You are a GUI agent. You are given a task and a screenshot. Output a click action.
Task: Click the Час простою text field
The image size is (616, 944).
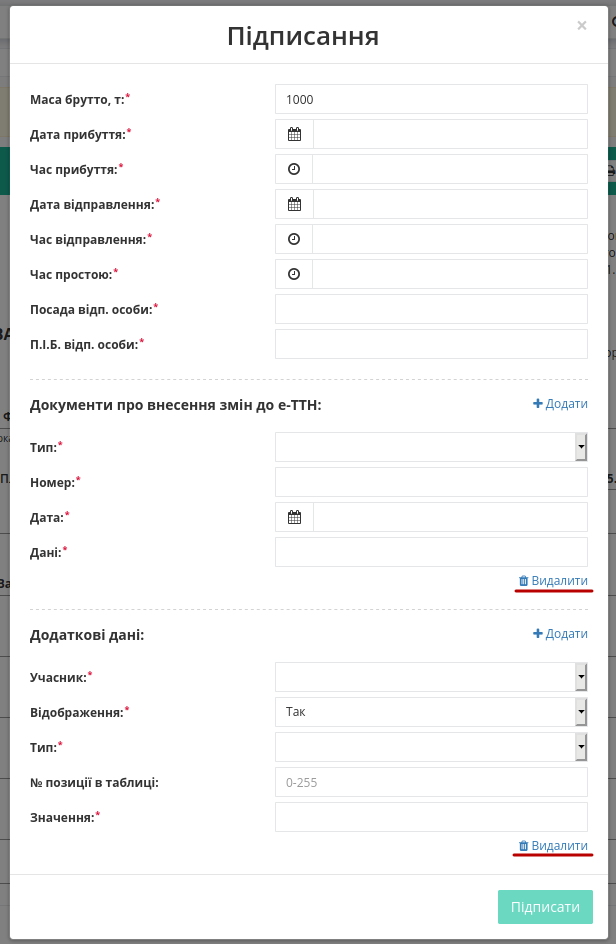point(450,274)
